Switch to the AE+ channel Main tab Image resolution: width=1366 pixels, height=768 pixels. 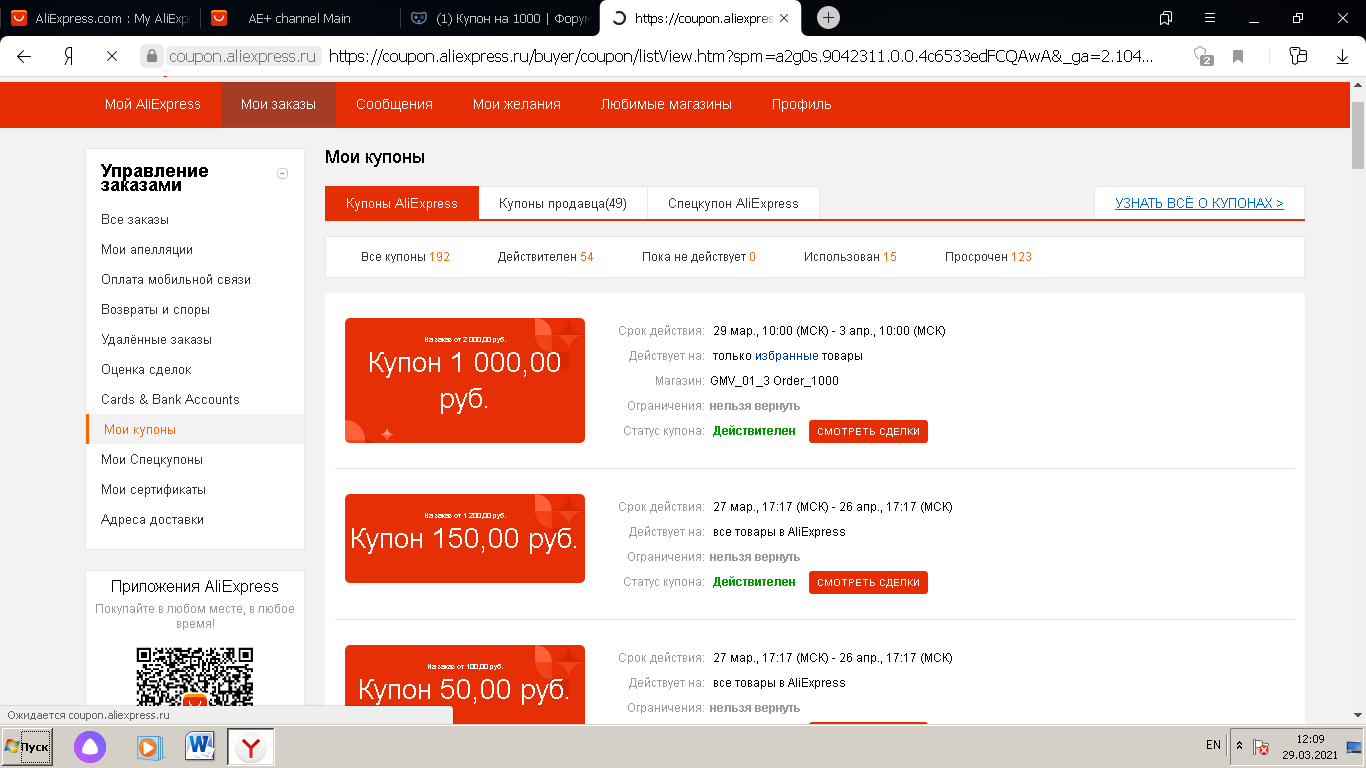298,18
